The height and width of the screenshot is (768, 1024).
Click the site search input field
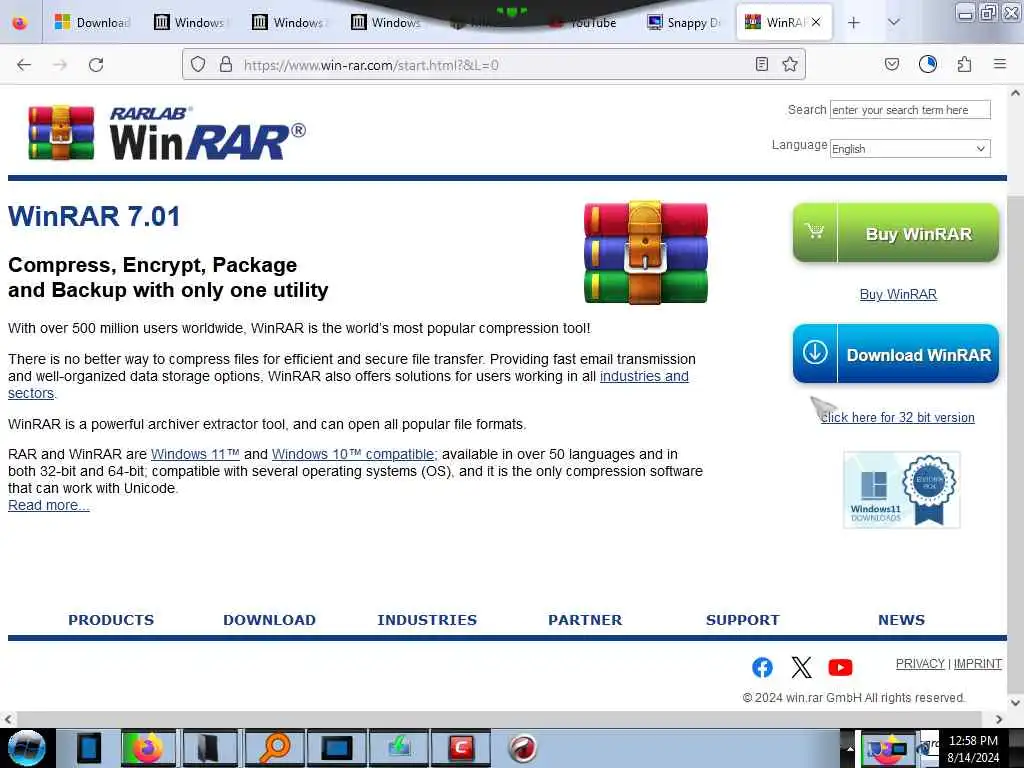click(x=910, y=110)
